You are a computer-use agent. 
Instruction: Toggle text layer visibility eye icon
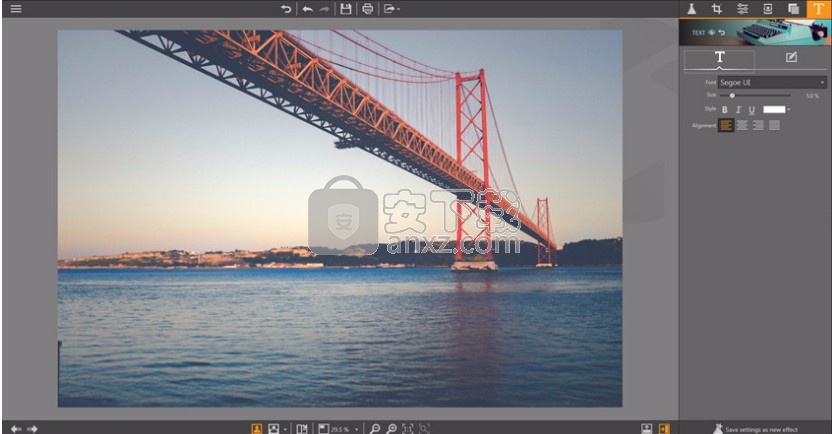(x=712, y=32)
